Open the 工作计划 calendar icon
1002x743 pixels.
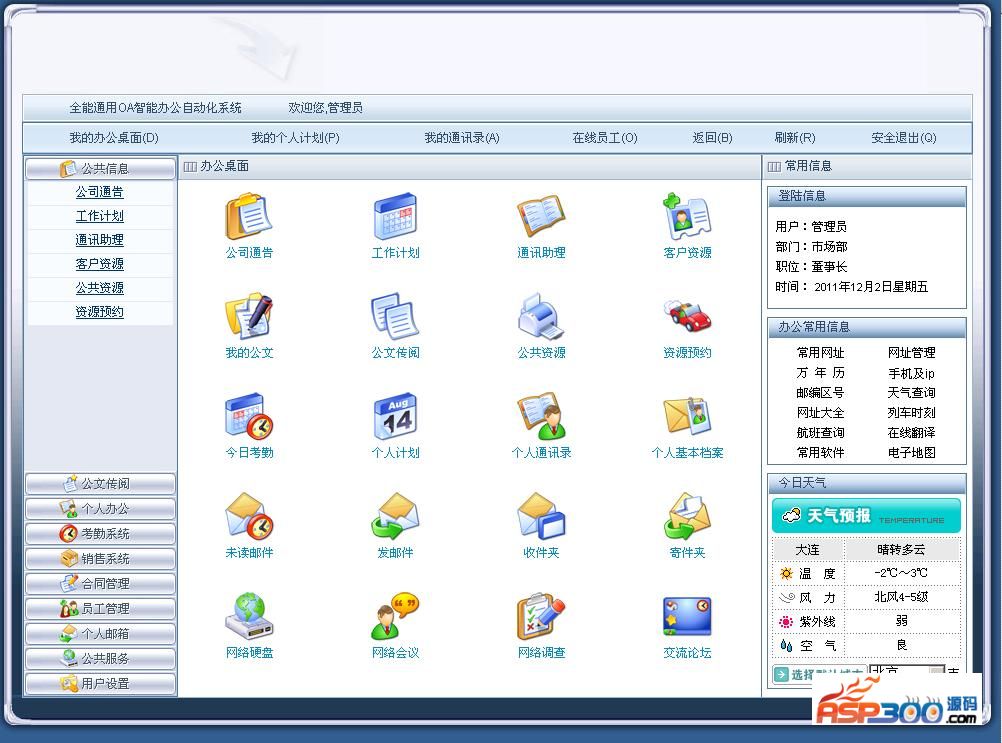coord(395,216)
